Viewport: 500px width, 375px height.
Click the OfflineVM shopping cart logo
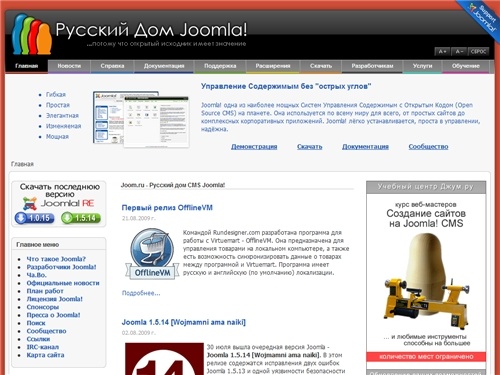152,254
